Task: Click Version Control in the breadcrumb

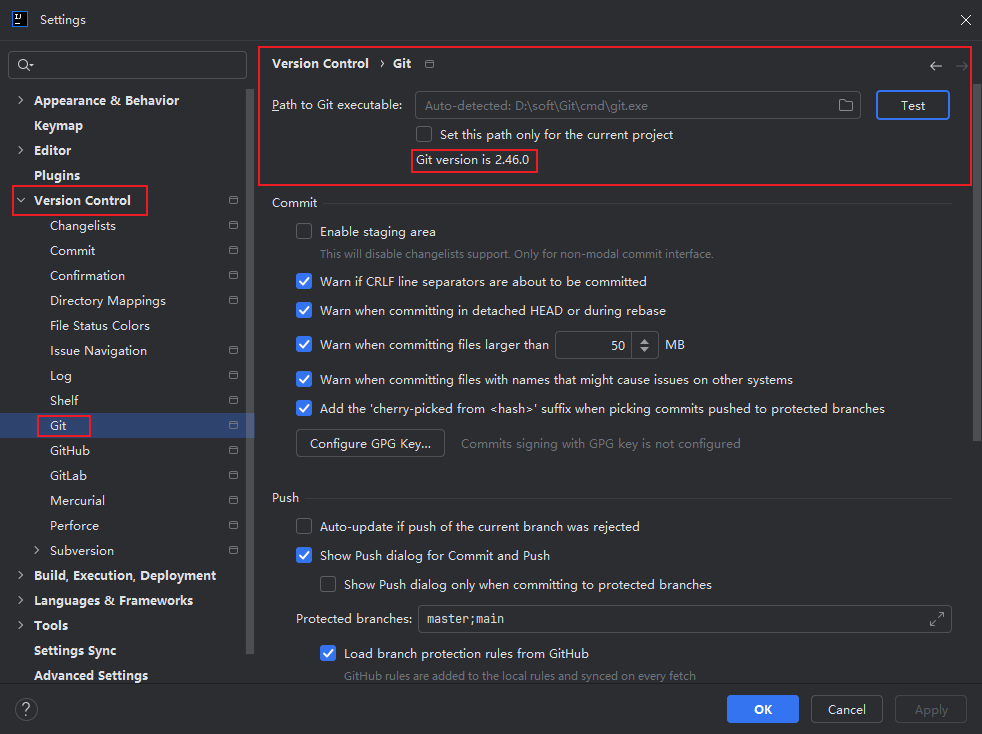Action: coord(320,64)
